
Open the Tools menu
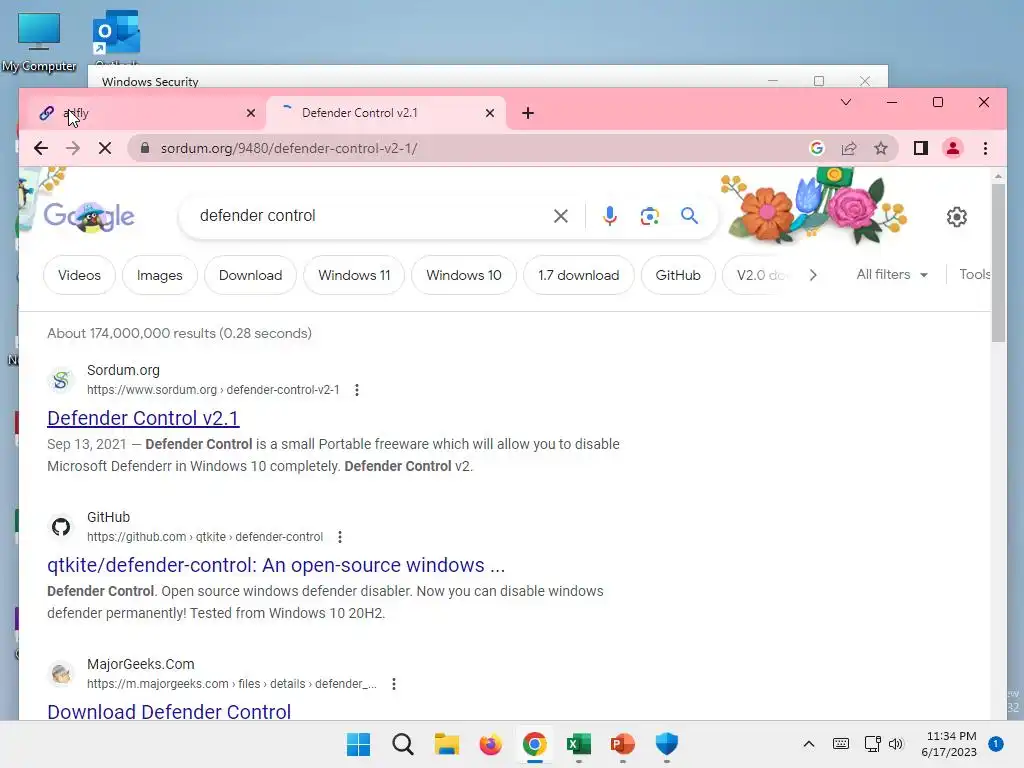tap(974, 274)
